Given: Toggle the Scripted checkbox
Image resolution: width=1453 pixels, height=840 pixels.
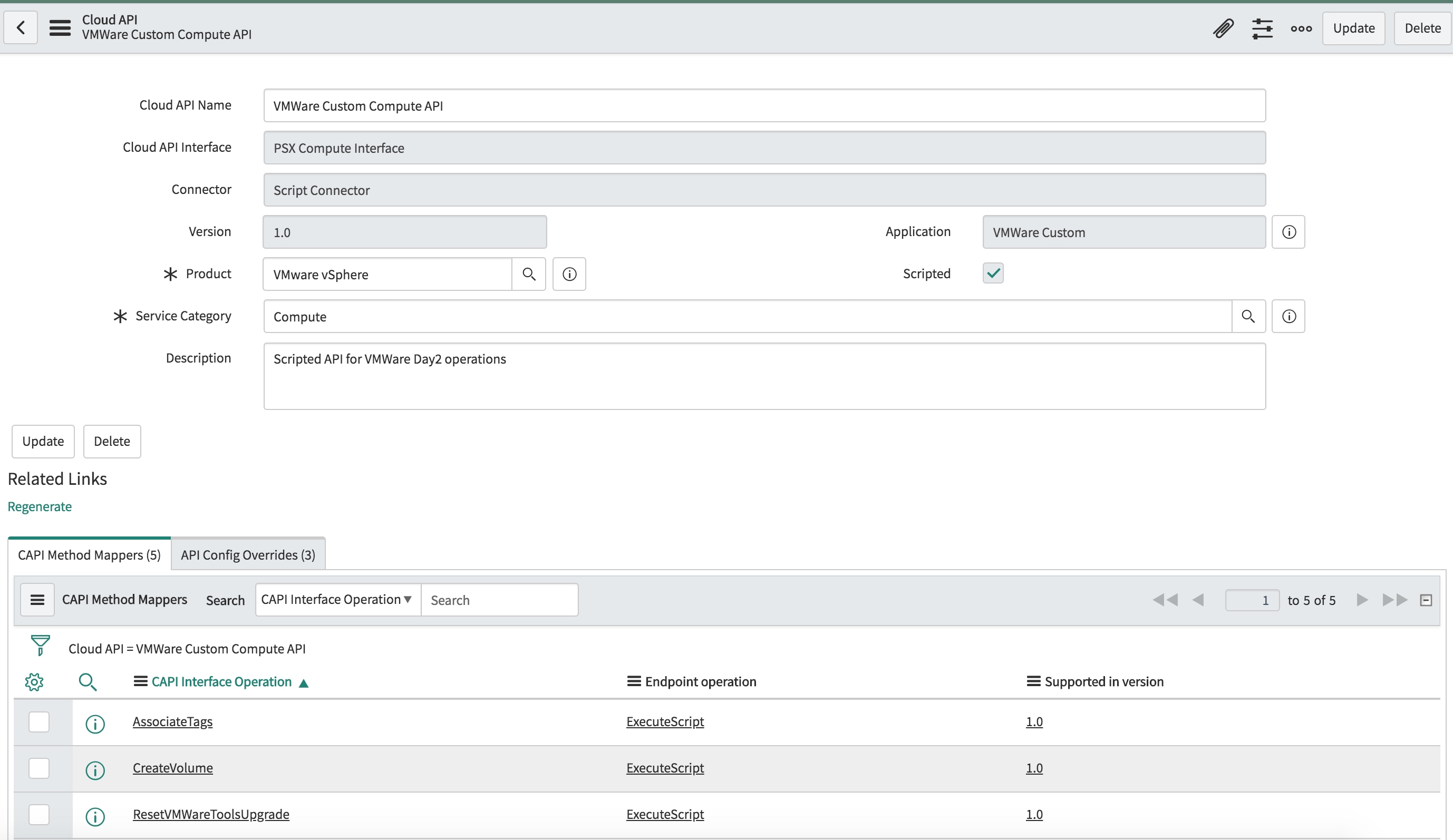Looking at the screenshot, I should pyautogui.click(x=993, y=273).
